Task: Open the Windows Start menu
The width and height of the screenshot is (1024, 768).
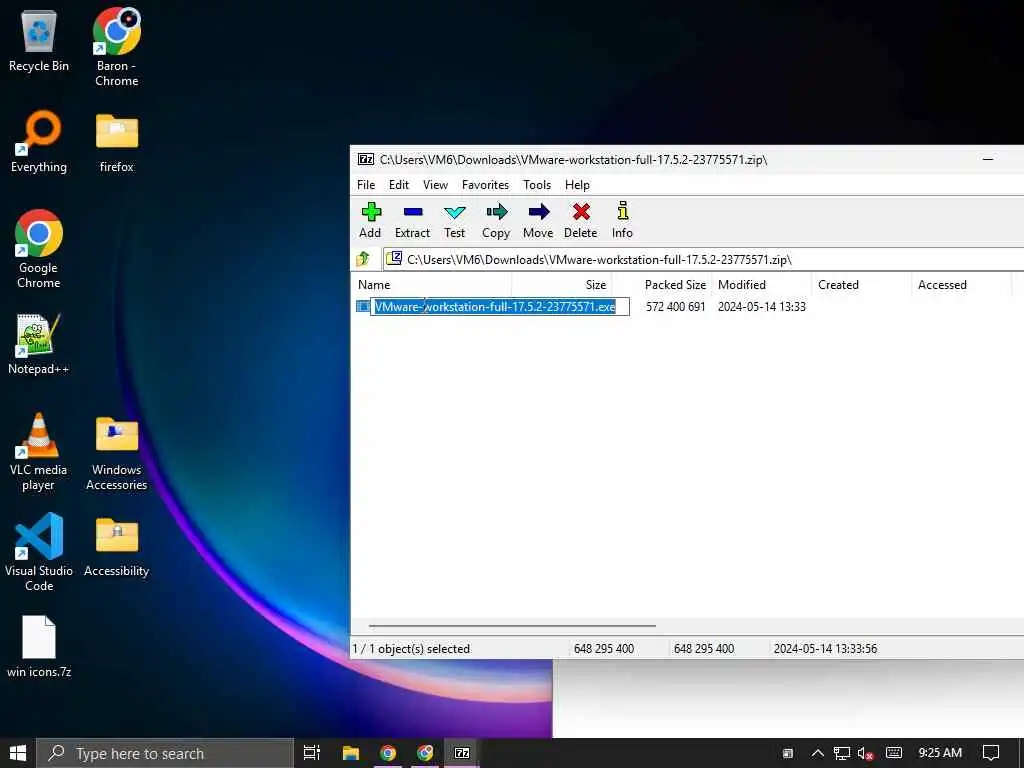Action: click(18, 753)
